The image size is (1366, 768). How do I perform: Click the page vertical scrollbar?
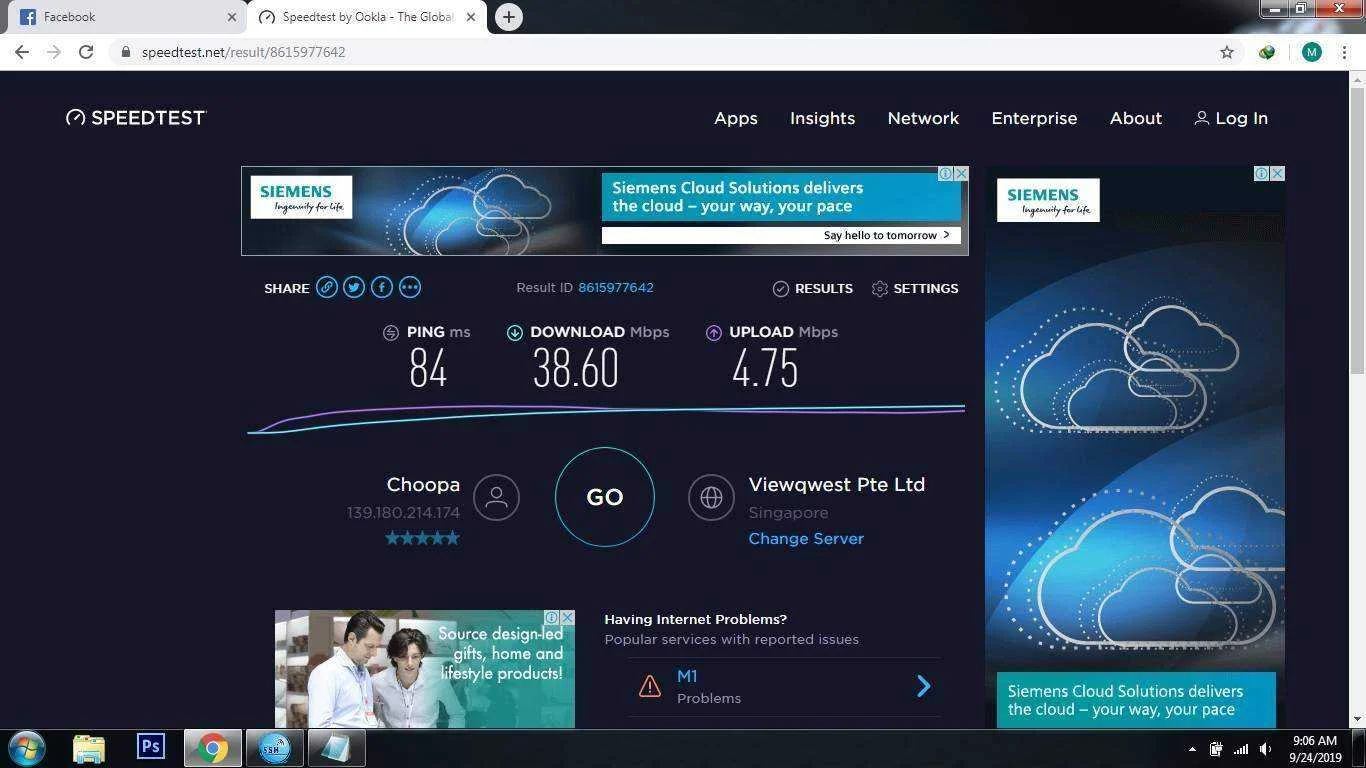click(1357, 230)
